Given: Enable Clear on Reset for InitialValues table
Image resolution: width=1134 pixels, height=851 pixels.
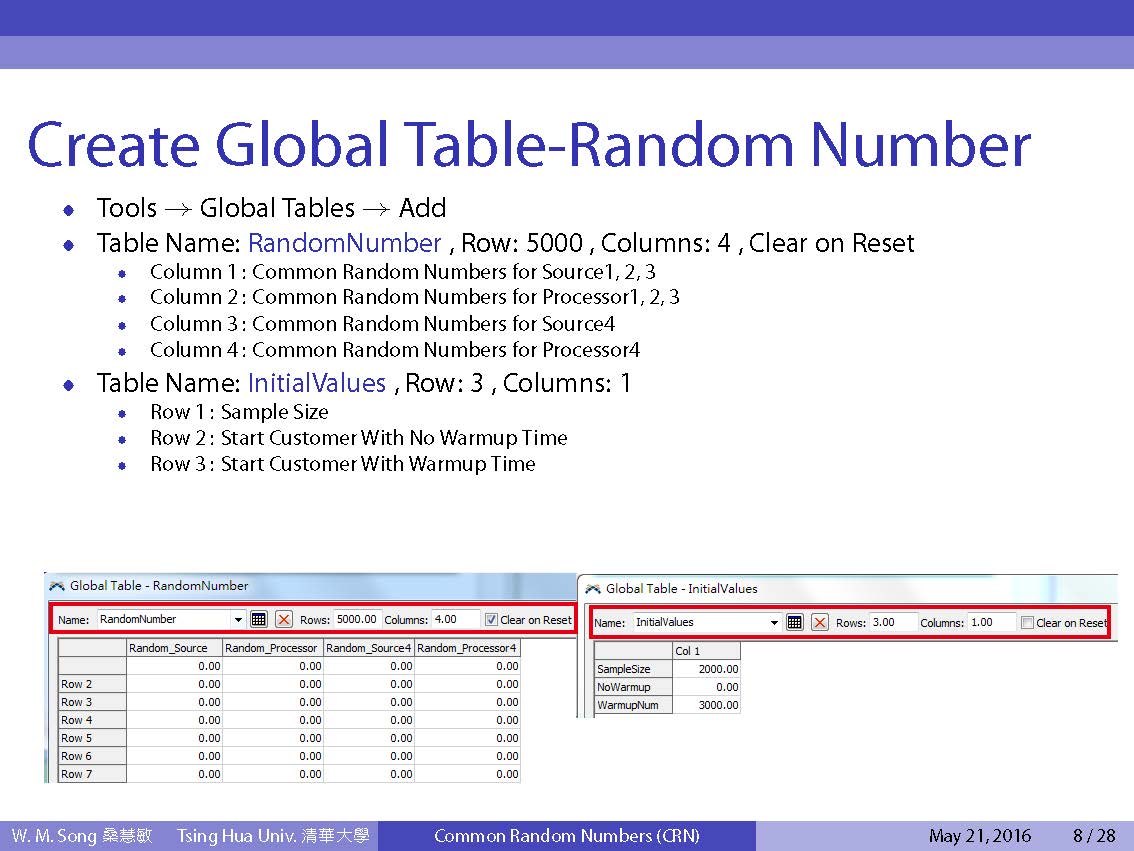Looking at the screenshot, I should pos(1027,623).
